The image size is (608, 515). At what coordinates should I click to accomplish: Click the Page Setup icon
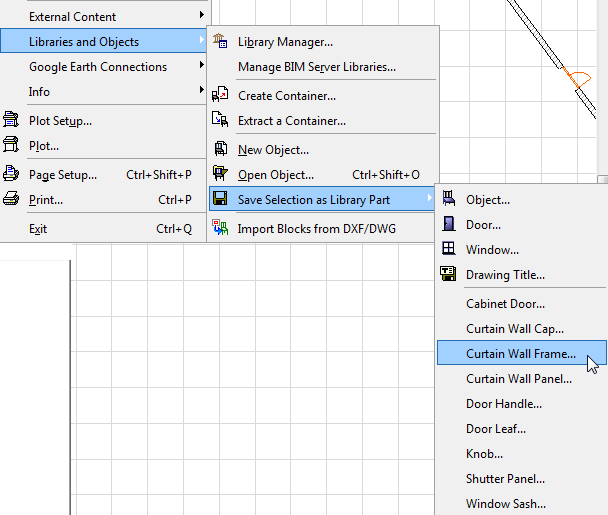click(10, 173)
